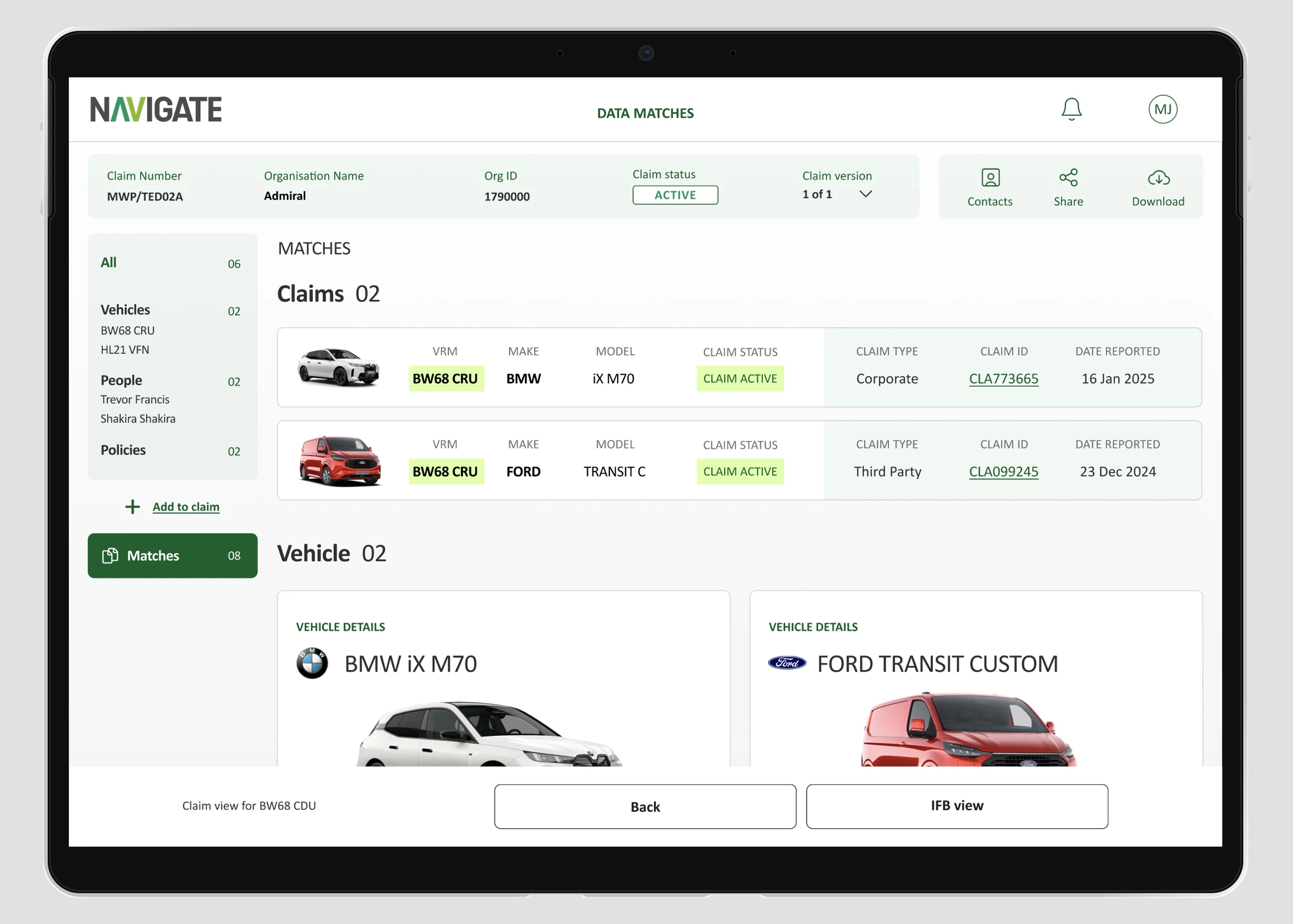
Task: Click the Ford logo in vehicle details
Action: click(x=787, y=663)
